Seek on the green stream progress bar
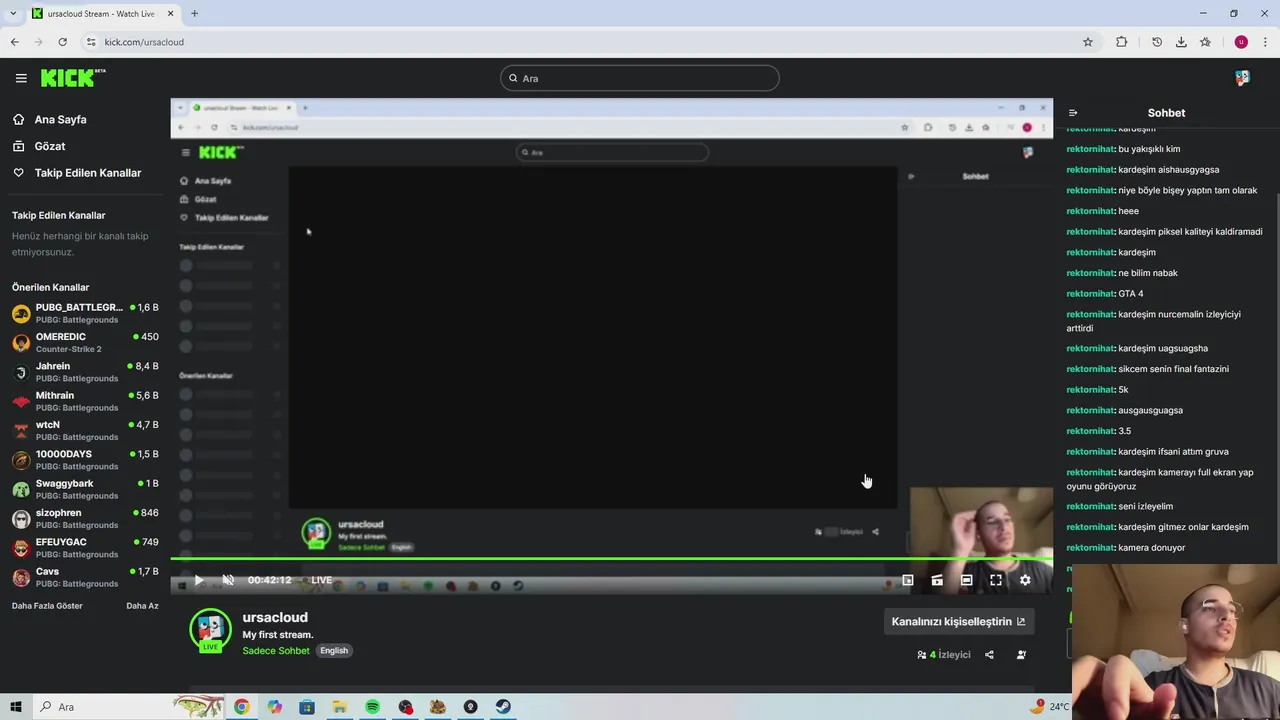The height and width of the screenshot is (720, 1280). pyautogui.click(x=611, y=559)
